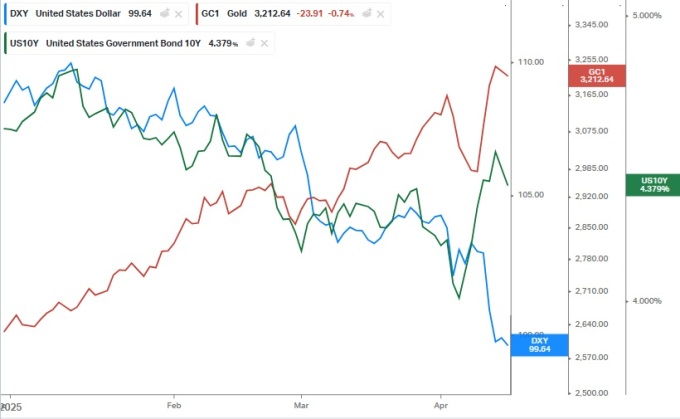Remove the US10Y Government Bond series

[265, 43]
